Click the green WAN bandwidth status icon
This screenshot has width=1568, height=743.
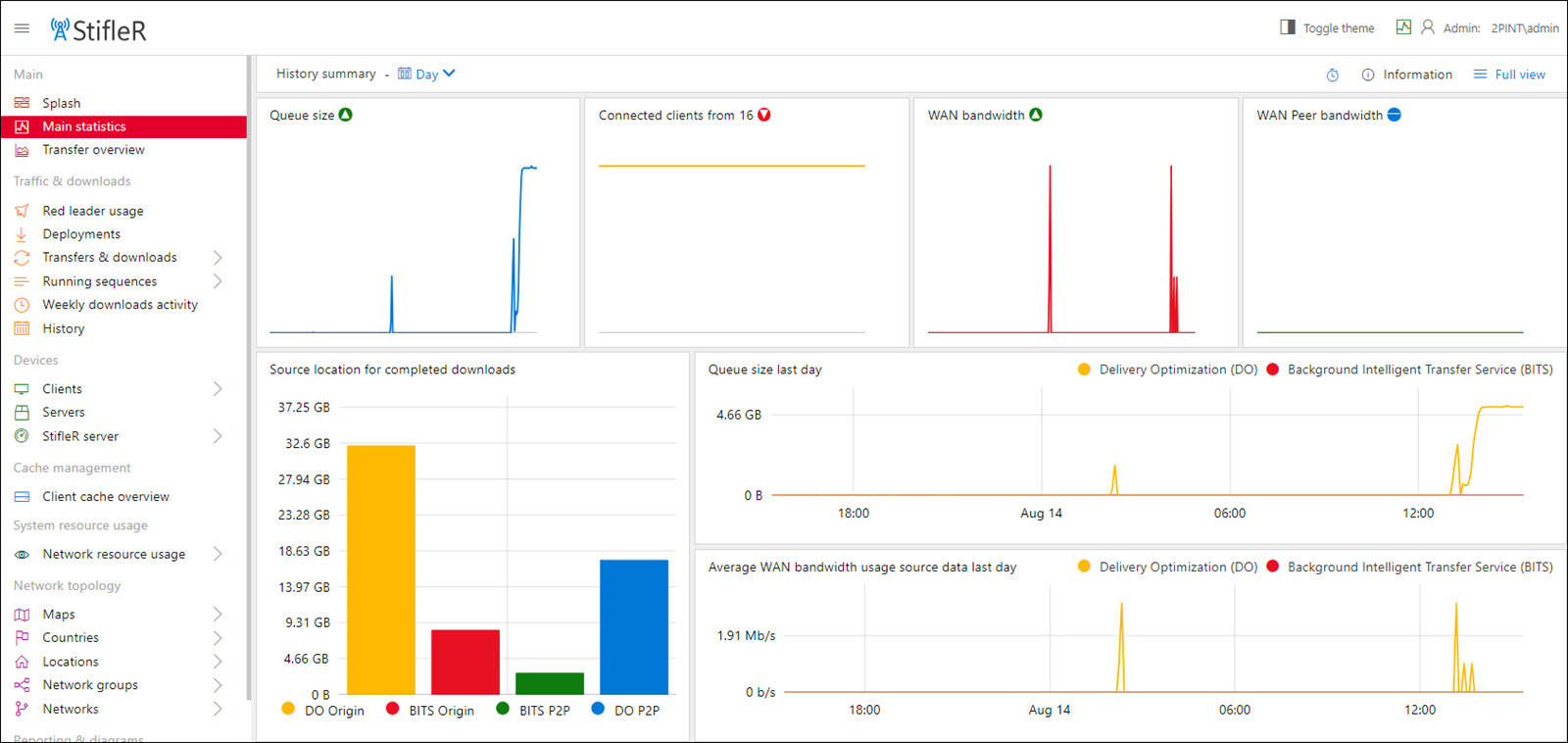tap(1036, 115)
